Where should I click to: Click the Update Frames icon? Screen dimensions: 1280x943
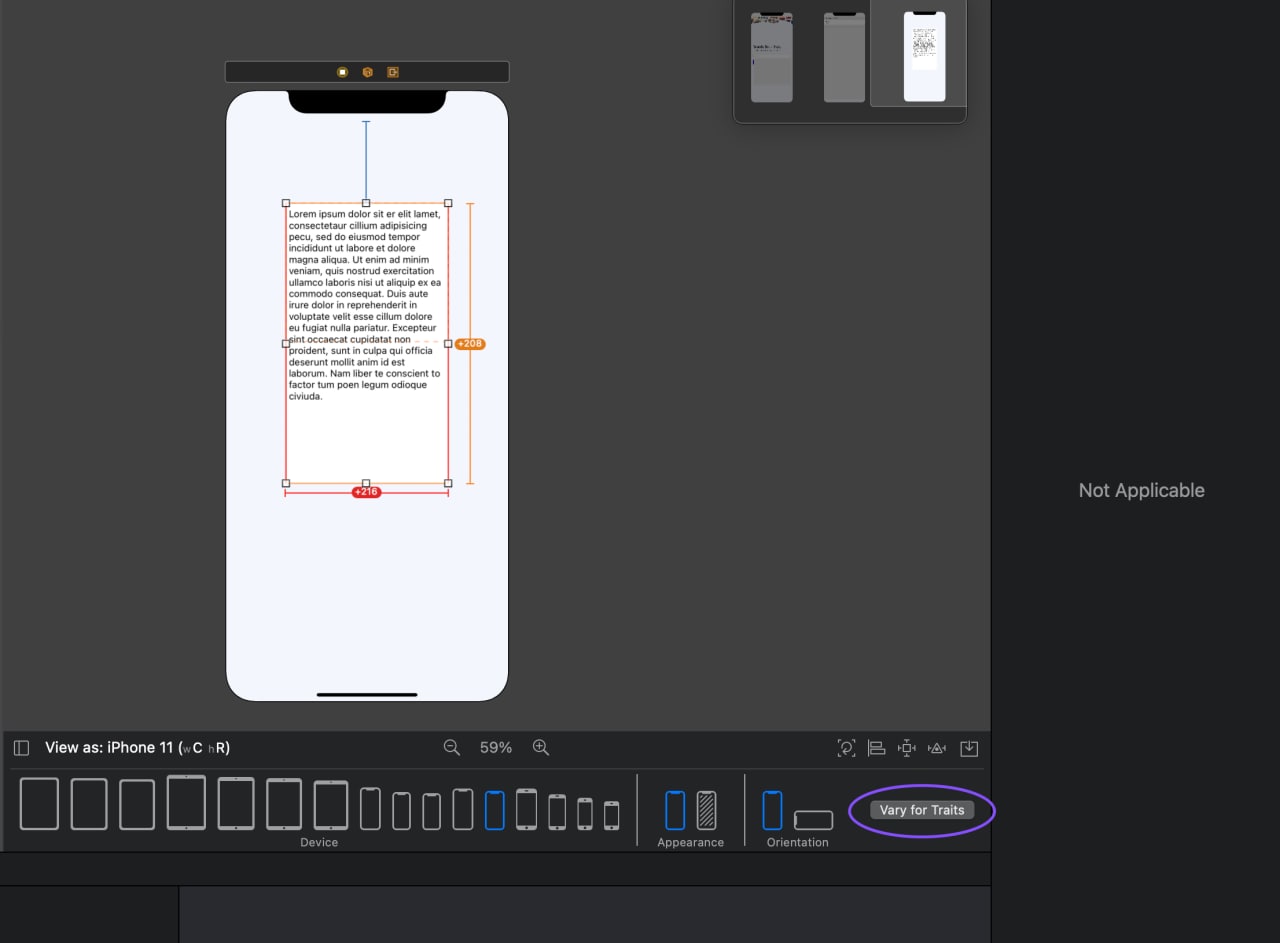(846, 748)
